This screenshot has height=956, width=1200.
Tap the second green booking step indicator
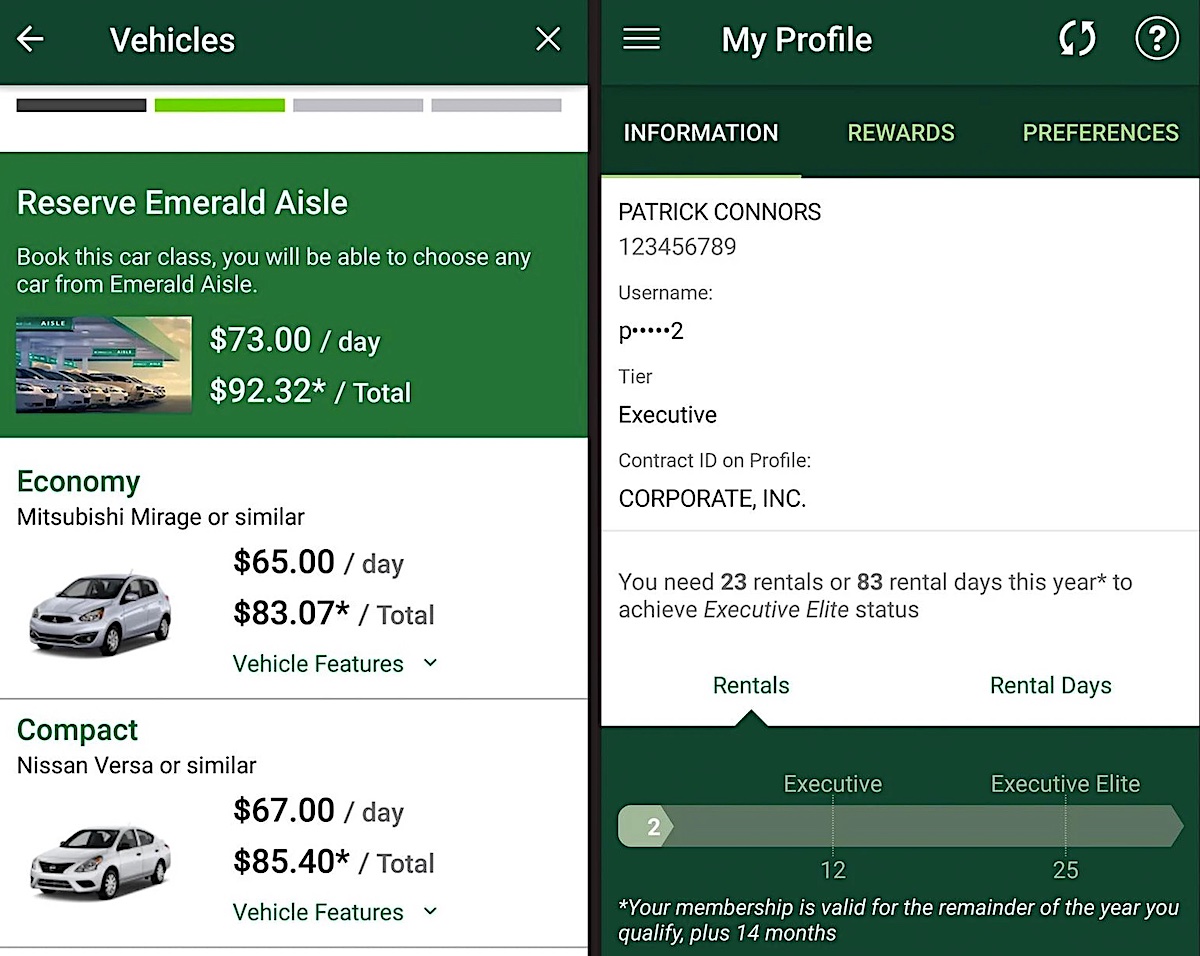click(220, 105)
